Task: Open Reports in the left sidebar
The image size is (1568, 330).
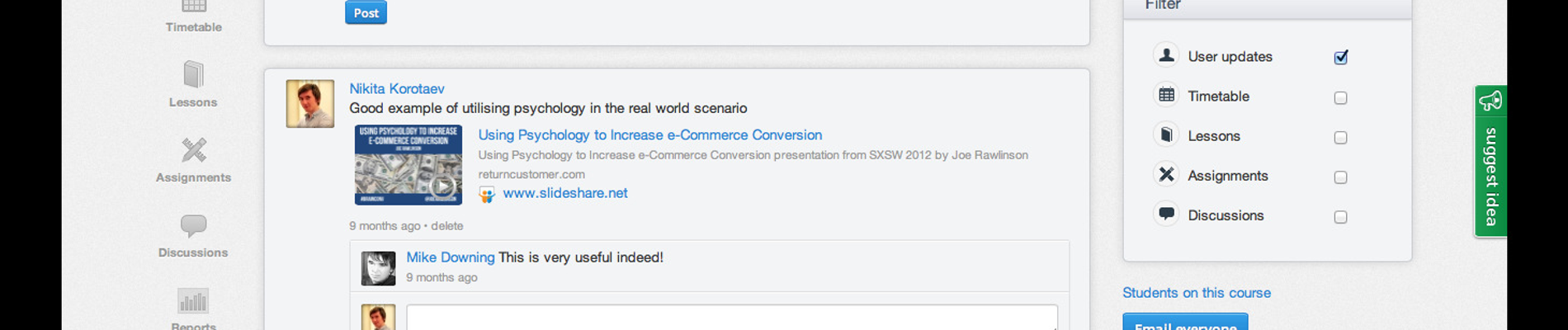Action: coord(193,308)
